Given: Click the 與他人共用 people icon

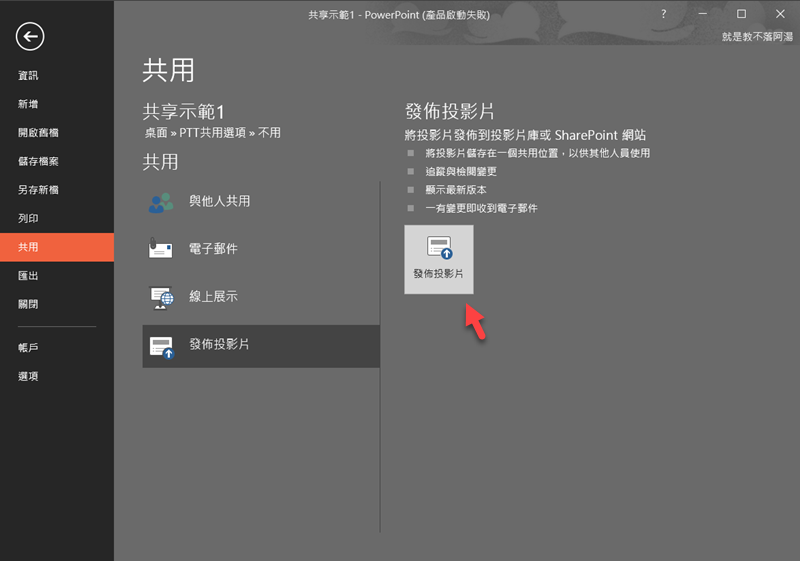Looking at the screenshot, I should [x=161, y=202].
